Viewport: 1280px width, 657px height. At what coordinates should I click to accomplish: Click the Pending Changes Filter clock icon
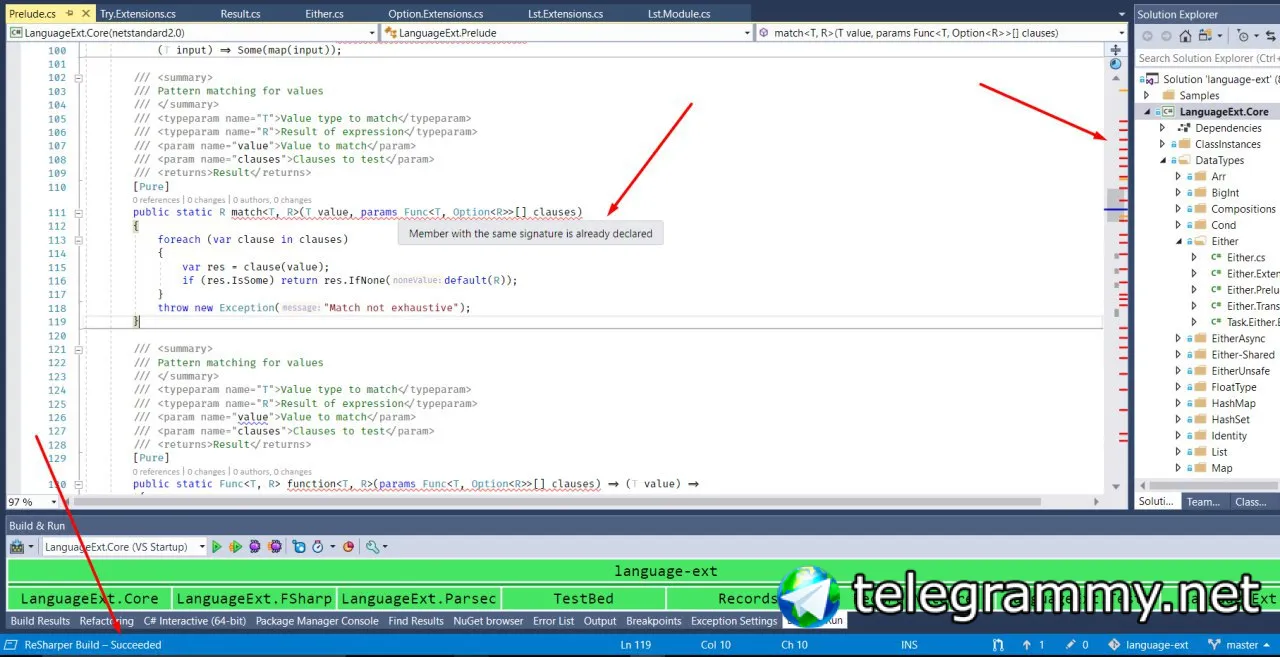(1243, 36)
